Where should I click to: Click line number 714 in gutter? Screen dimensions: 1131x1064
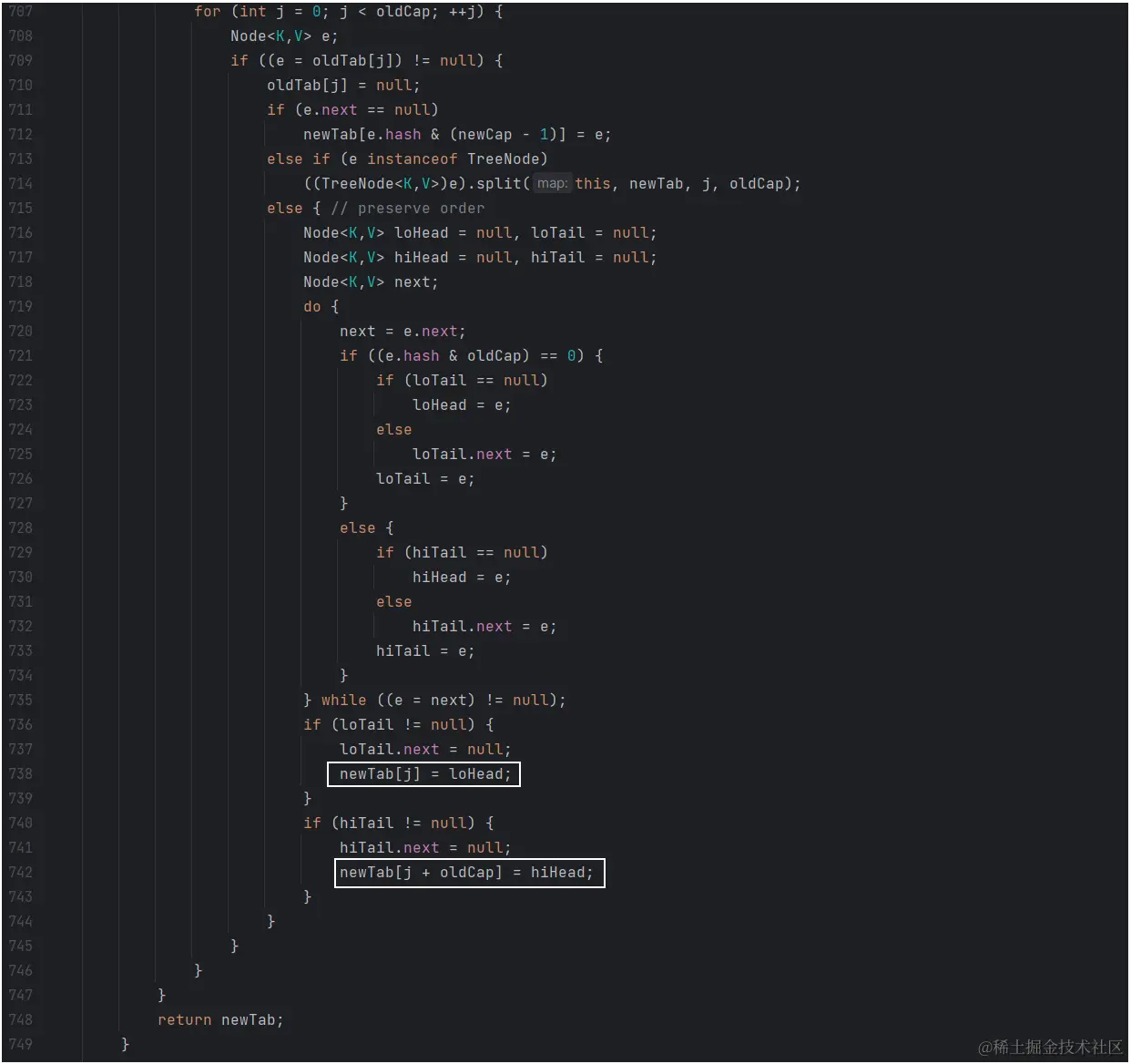coord(20,184)
